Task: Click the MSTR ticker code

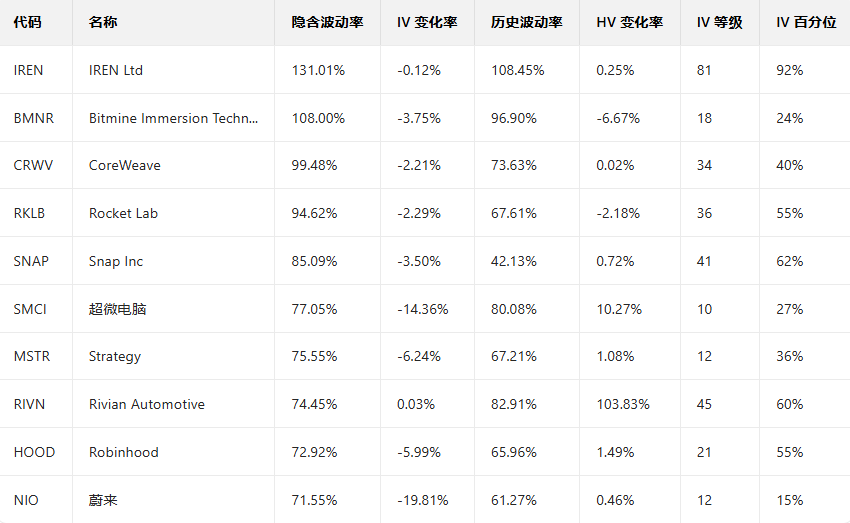Action: pyautogui.click(x=32, y=356)
